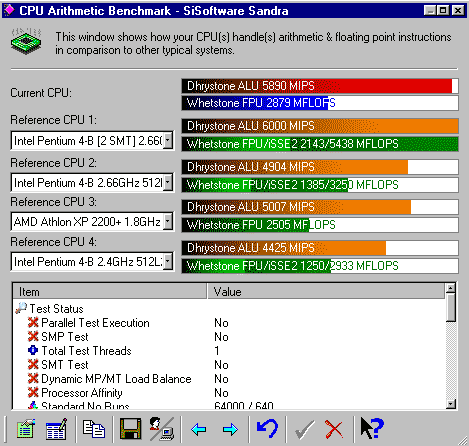Screen dimensions: 469x446
Task: Click the list scrollbar up arrow
Action: tap(451, 288)
